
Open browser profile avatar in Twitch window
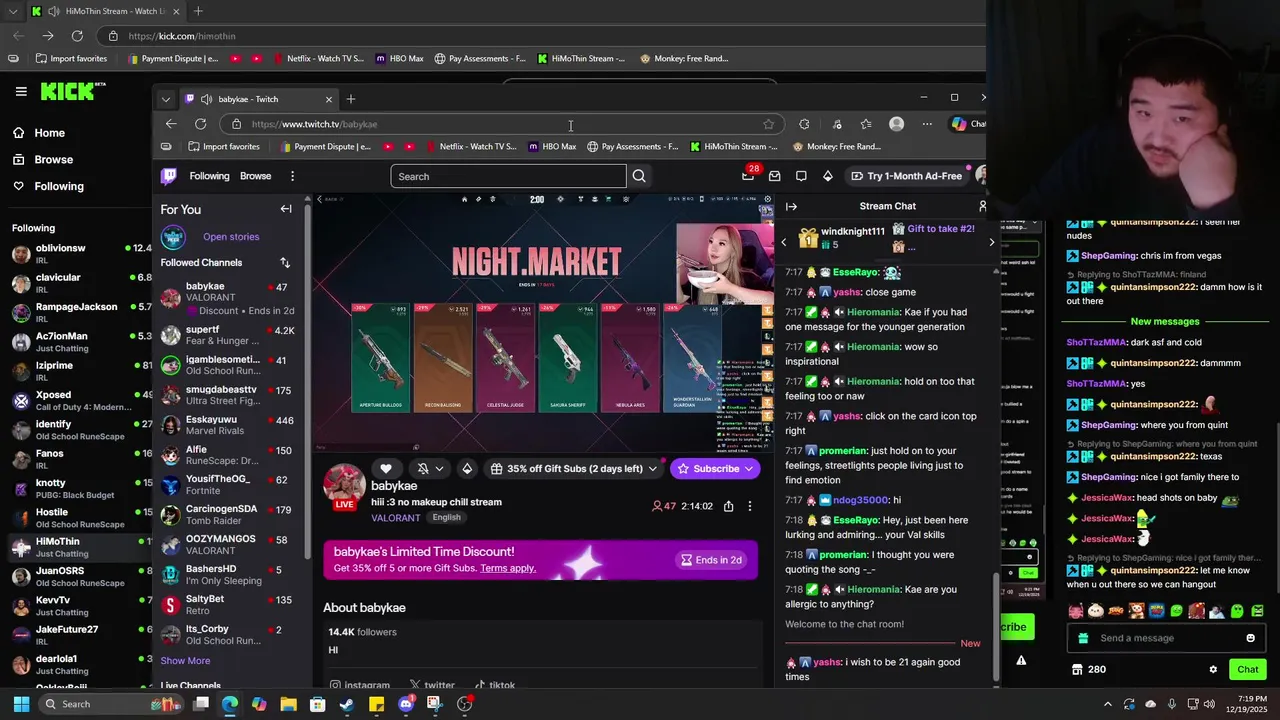point(896,124)
